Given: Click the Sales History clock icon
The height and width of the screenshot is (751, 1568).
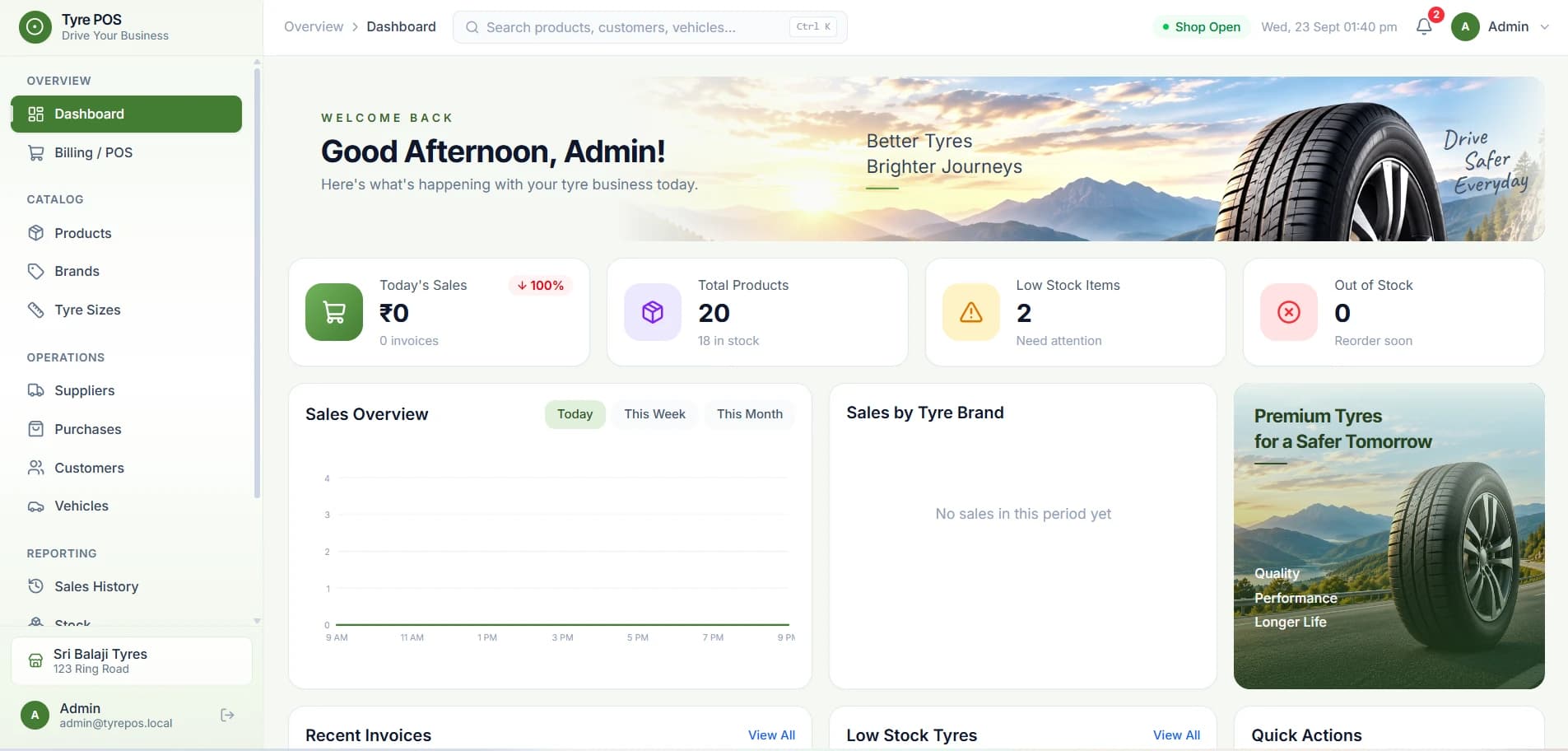Looking at the screenshot, I should pos(35,586).
